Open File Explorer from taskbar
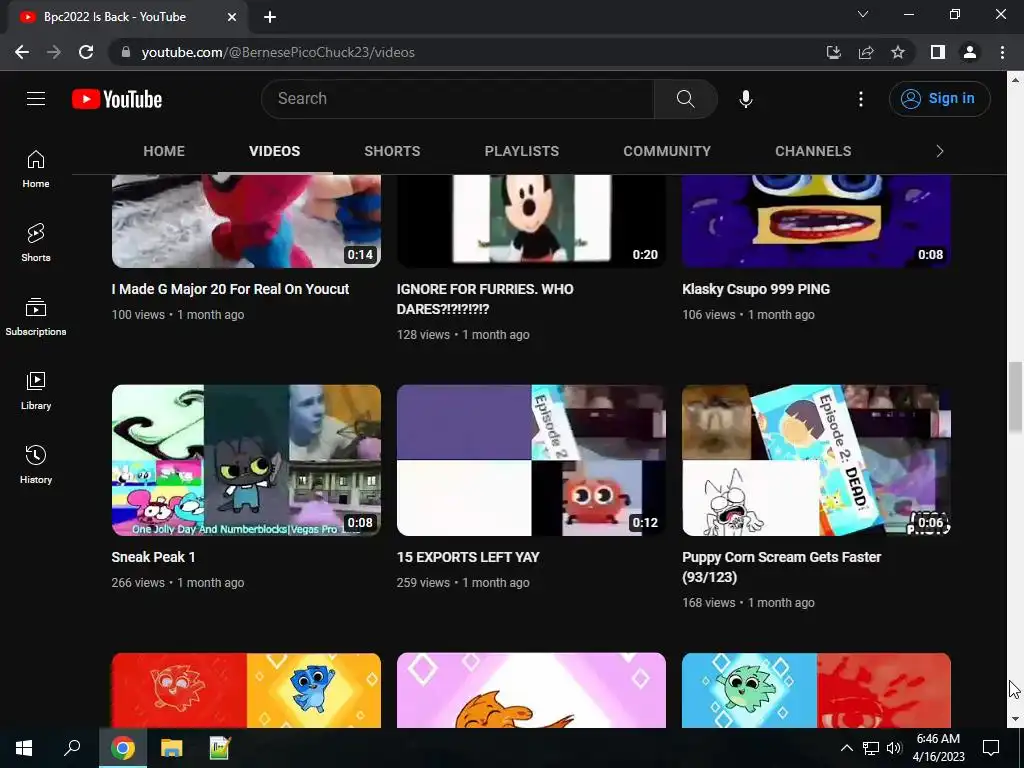 pos(172,748)
